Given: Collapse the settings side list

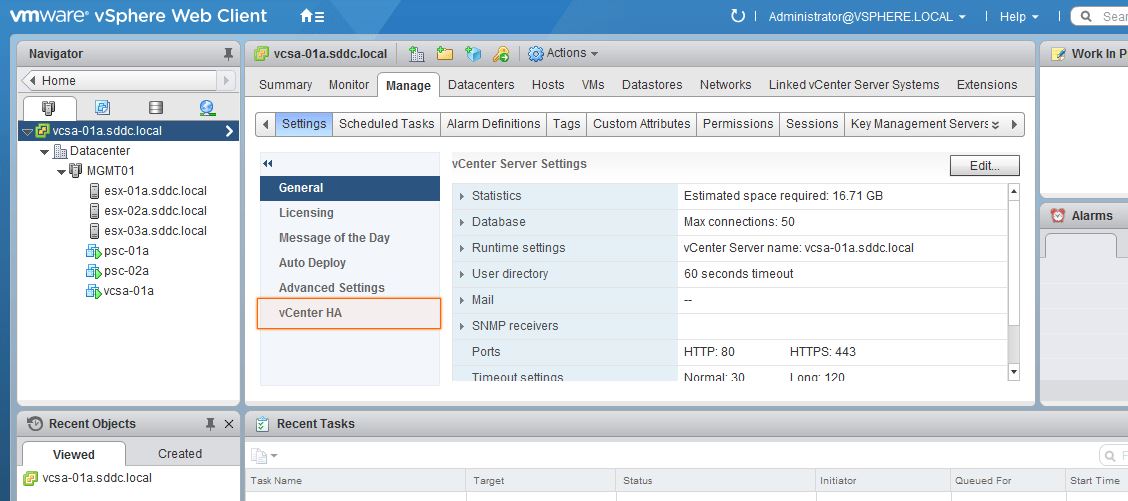Looking at the screenshot, I should click(x=268, y=164).
